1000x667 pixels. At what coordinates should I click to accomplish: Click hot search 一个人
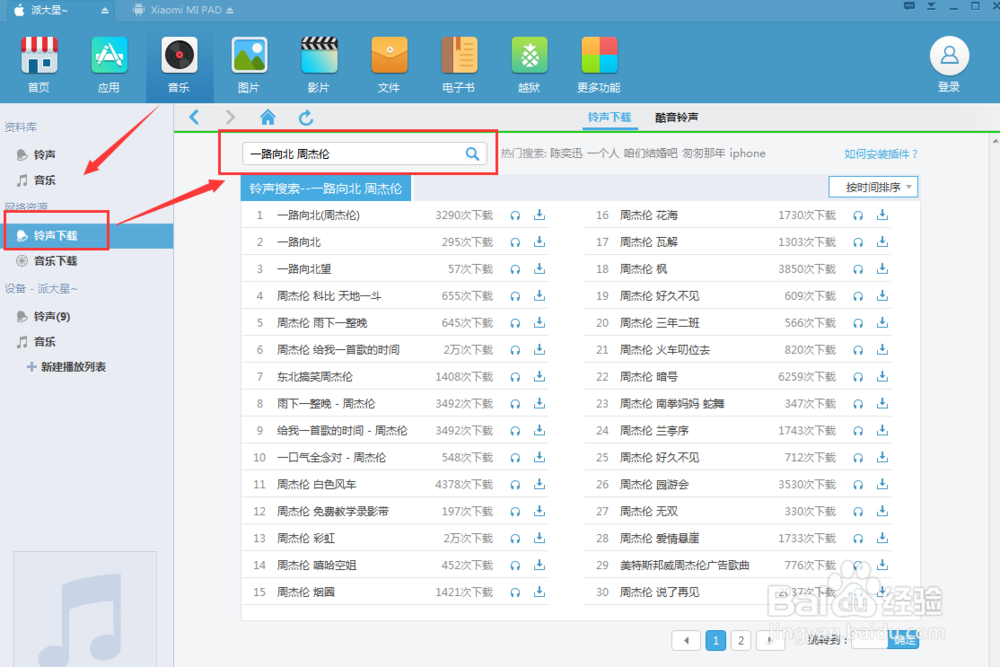coord(603,154)
